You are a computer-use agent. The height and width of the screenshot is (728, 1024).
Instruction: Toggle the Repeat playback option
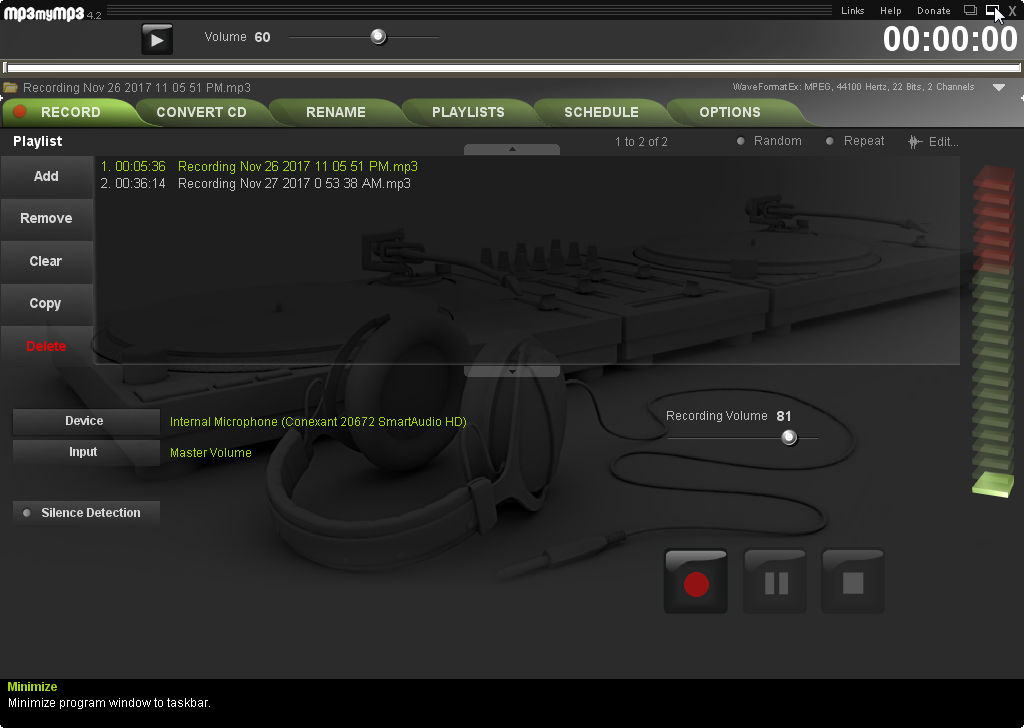855,141
